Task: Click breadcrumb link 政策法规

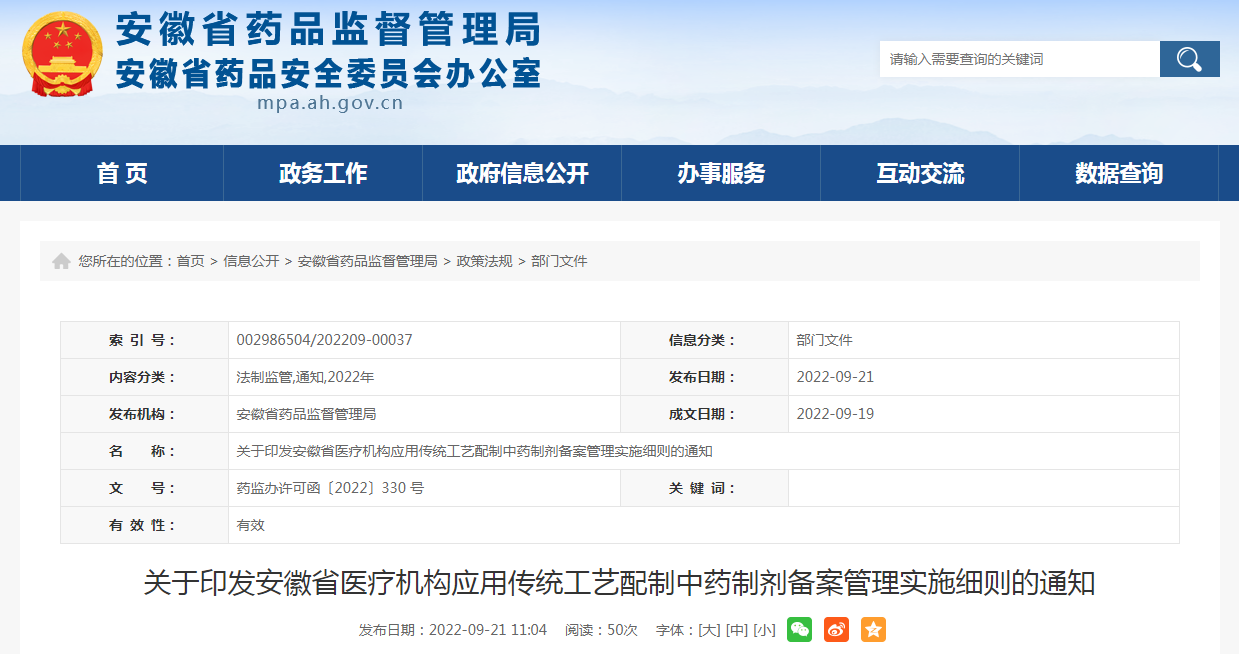Action: pyautogui.click(x=485, y=261)
